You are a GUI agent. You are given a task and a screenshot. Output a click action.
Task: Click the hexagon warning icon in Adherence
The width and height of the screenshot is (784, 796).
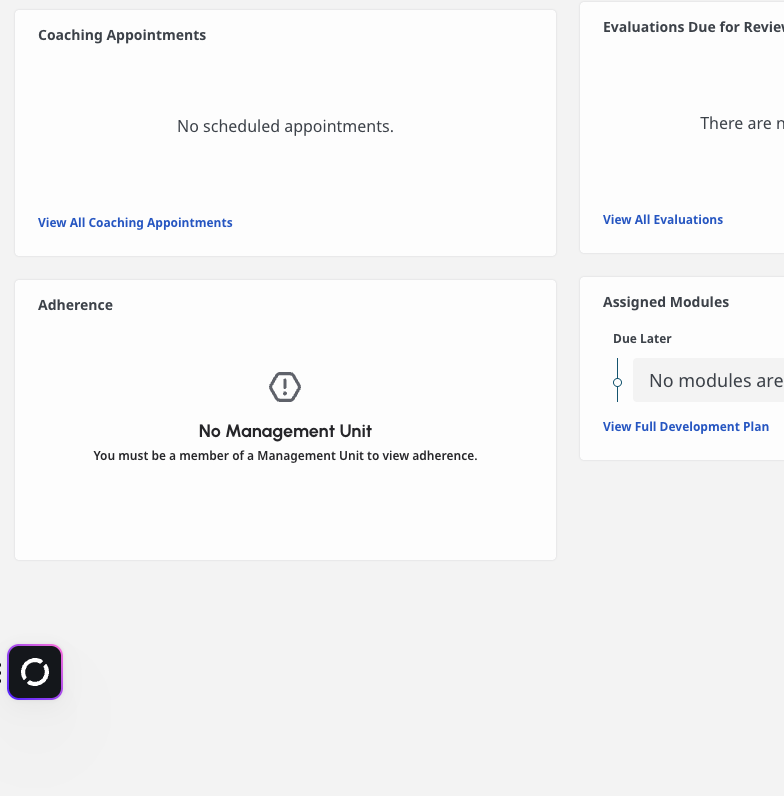pyautogui.click(x=285, y=387)
